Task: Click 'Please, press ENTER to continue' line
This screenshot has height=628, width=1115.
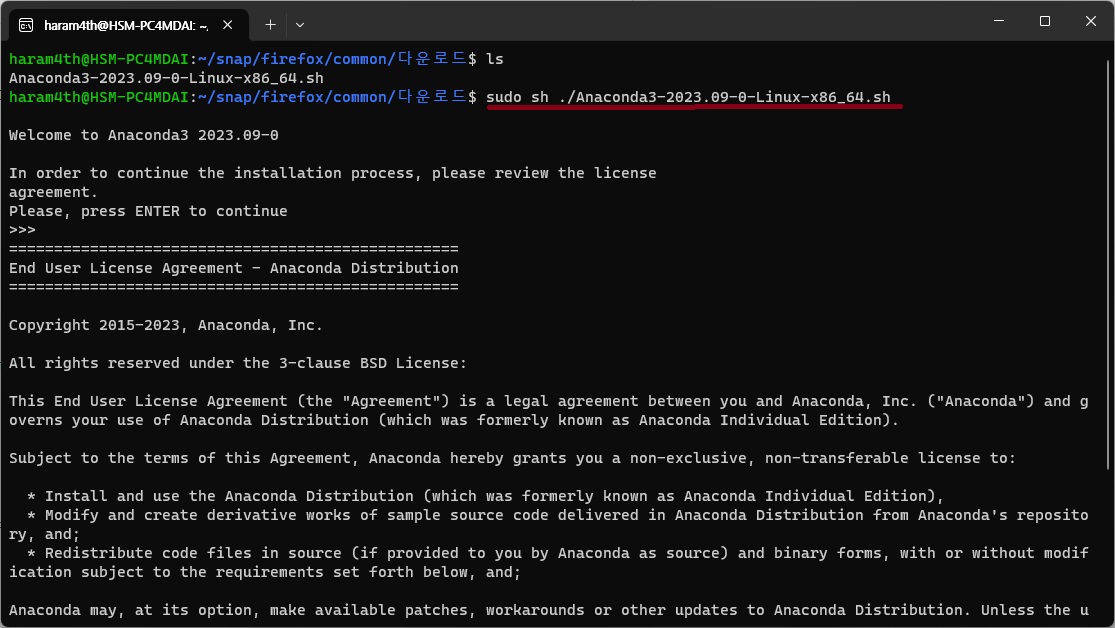Action: click(x=148, y=211)
